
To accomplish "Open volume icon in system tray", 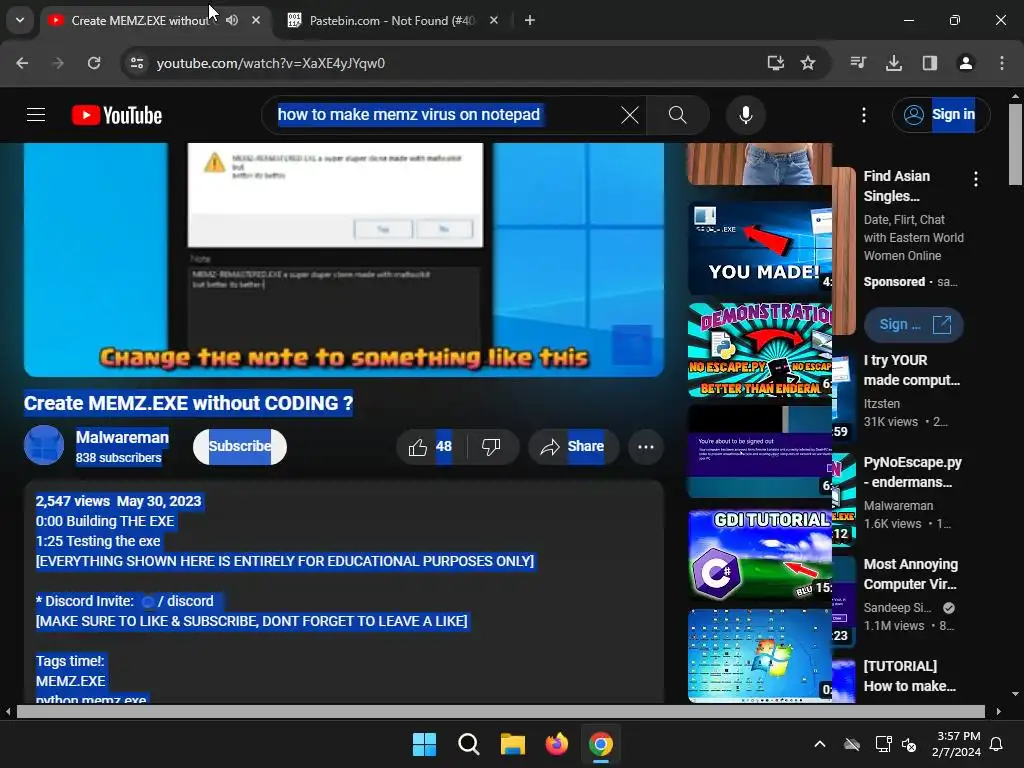I will tap(908, 744).
